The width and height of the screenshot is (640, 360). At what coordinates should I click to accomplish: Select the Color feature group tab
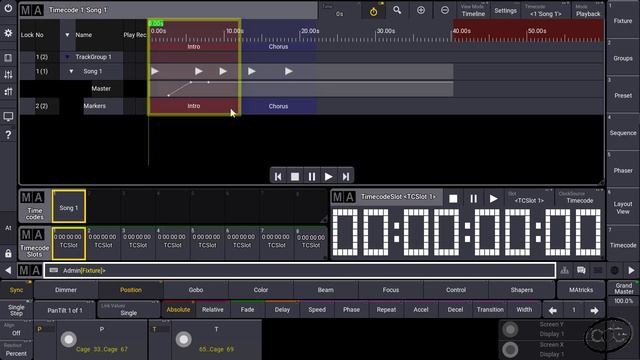tap(261, 290)
